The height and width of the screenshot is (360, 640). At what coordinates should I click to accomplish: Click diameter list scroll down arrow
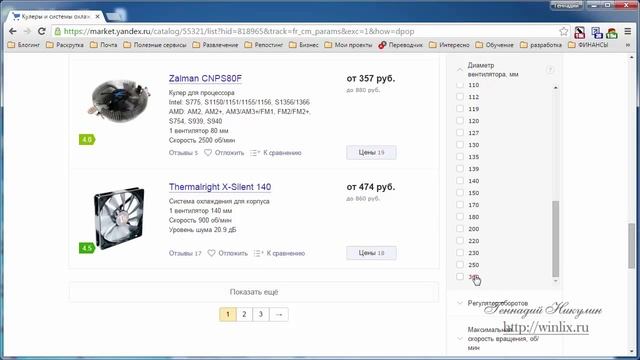(556, 281)
